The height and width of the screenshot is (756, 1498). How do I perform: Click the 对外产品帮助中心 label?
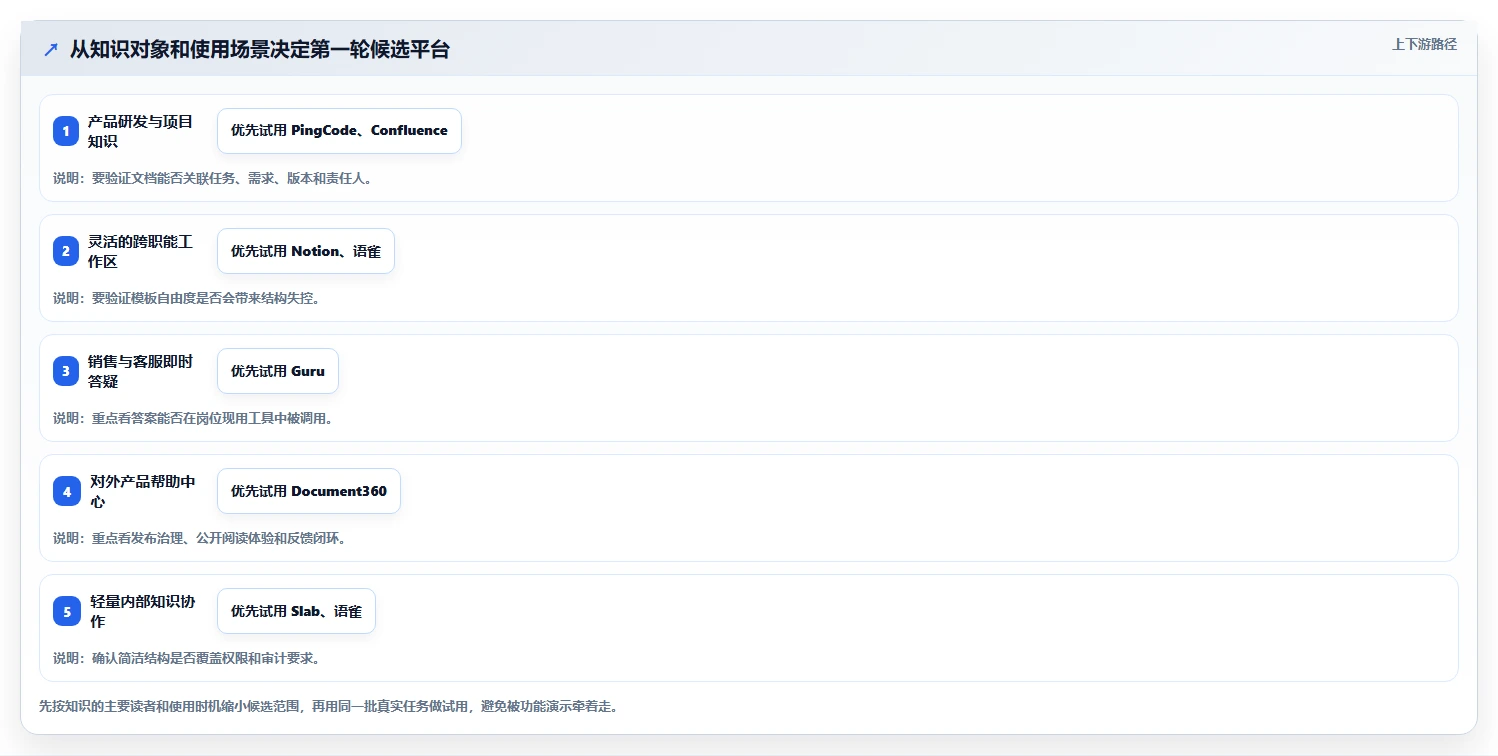(142, 491)
